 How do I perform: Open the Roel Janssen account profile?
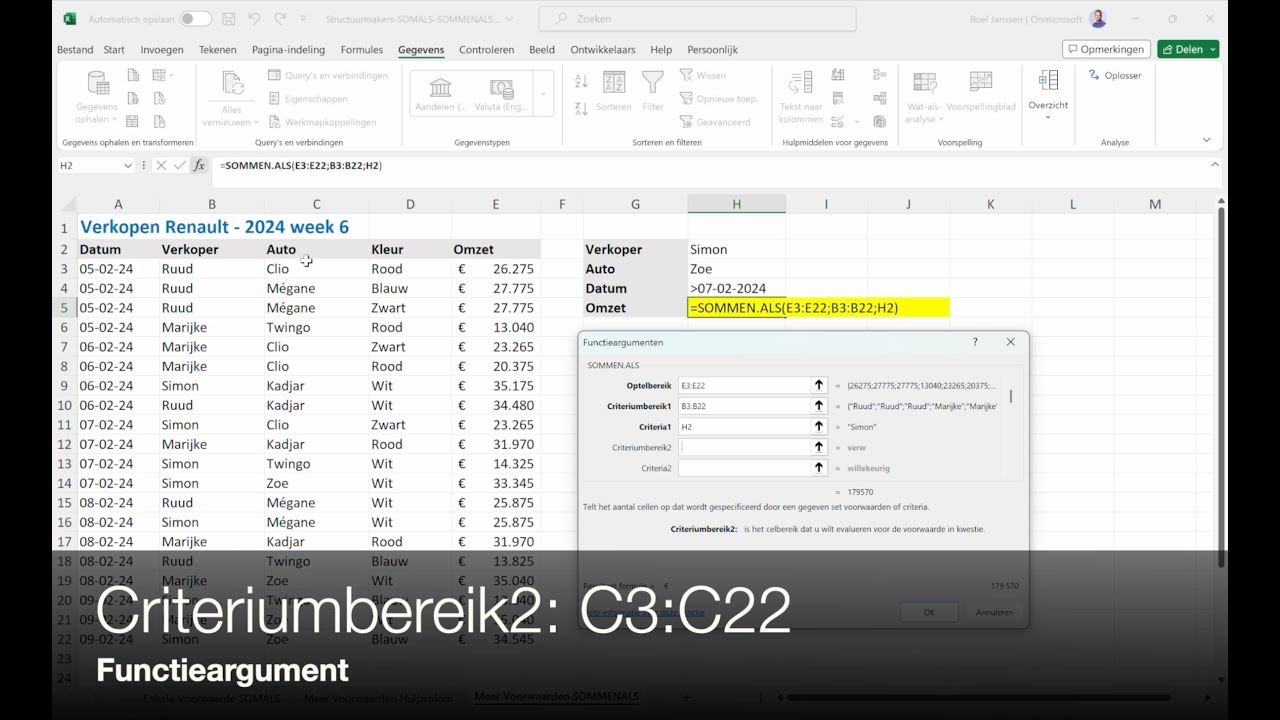(1099, 19)
